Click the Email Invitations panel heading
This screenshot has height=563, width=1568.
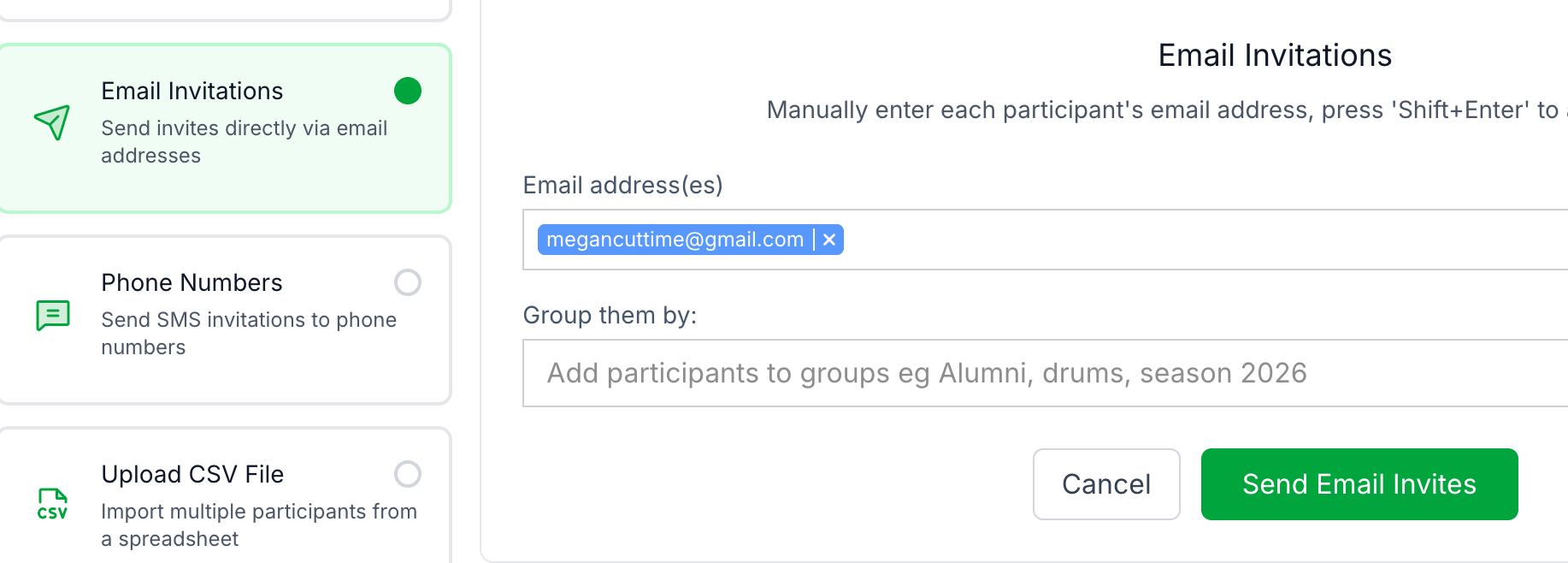click(1275, 56)
